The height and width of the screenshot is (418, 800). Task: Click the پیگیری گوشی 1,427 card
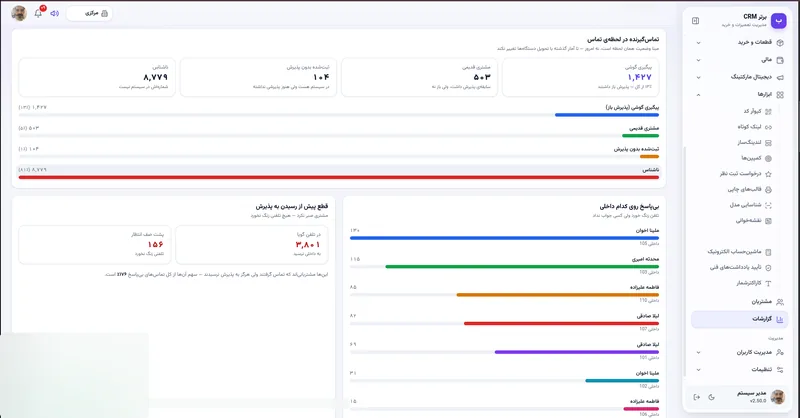click(580, 77)
